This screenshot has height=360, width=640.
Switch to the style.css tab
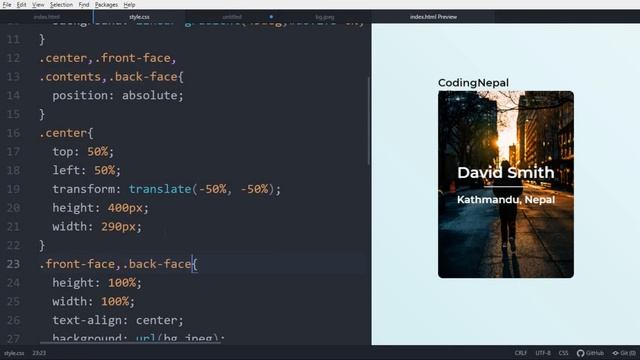coord(139,17)
